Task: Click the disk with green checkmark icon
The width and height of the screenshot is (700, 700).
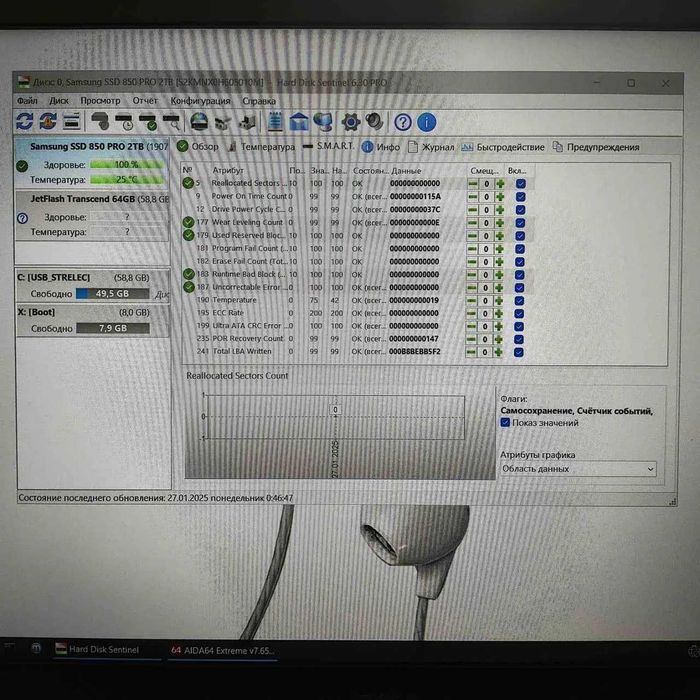Action: [148, 121]
